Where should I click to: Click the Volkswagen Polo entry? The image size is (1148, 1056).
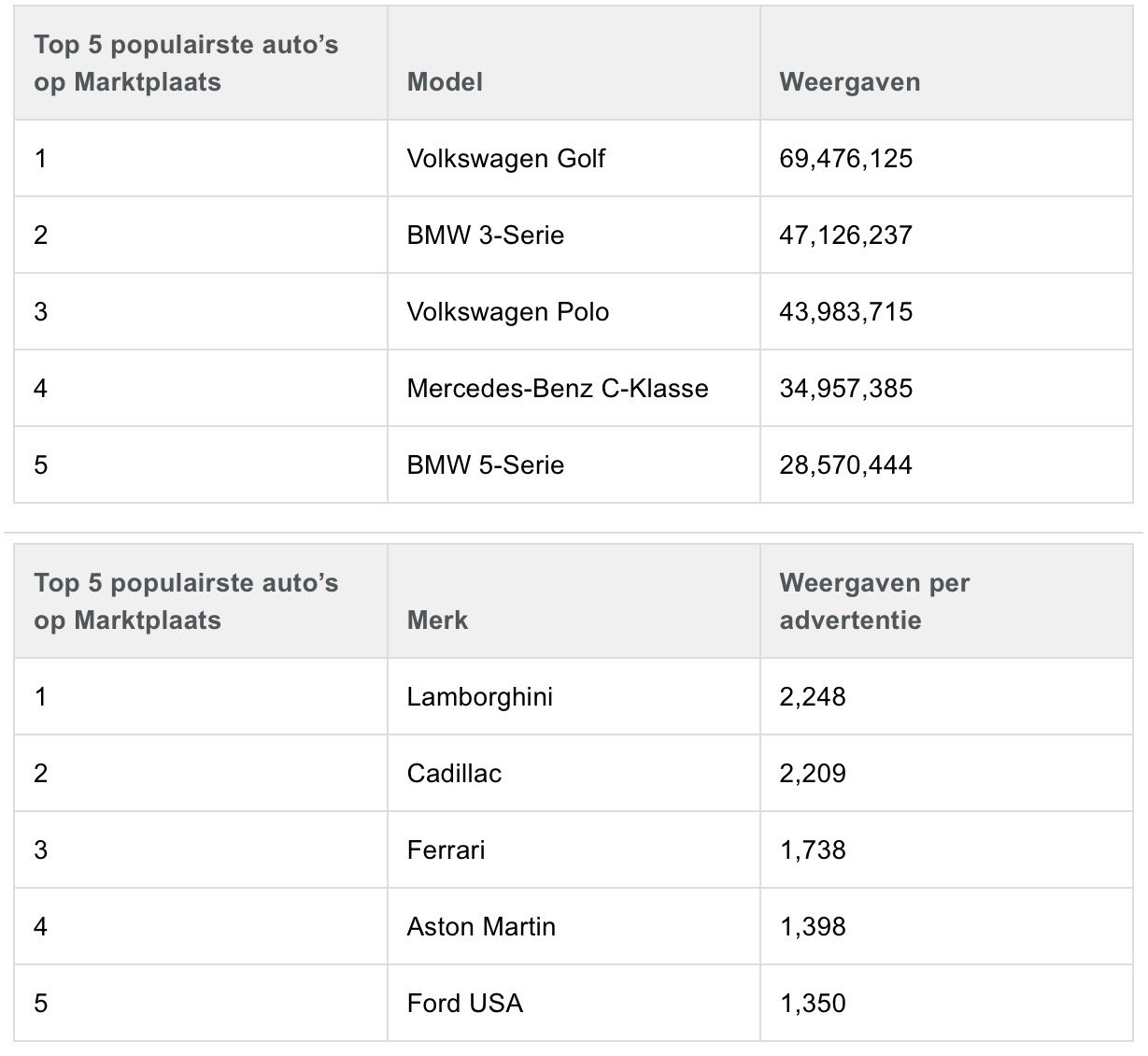508,312
